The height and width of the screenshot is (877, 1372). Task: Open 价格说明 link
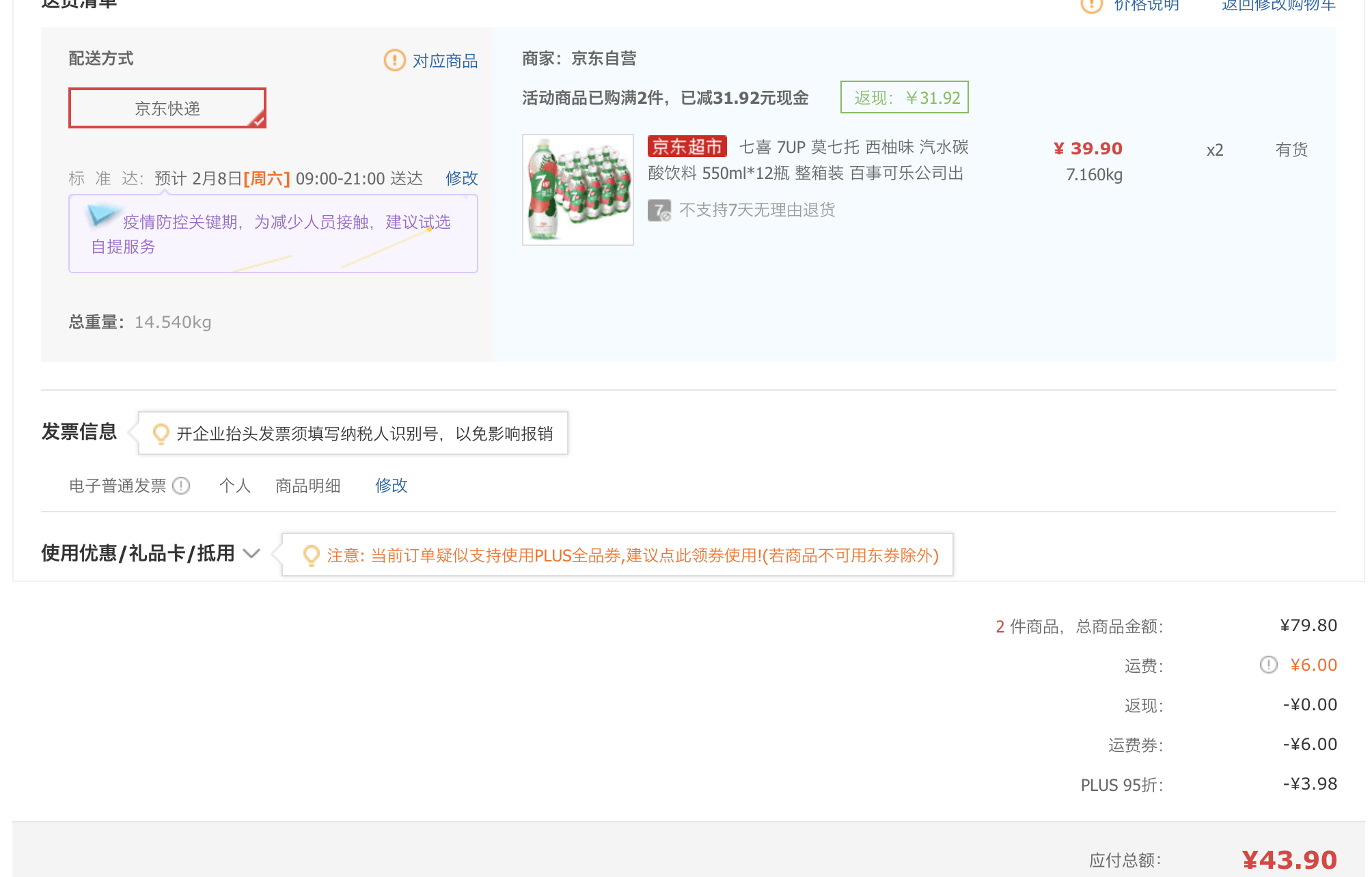tap(1147, 5)
